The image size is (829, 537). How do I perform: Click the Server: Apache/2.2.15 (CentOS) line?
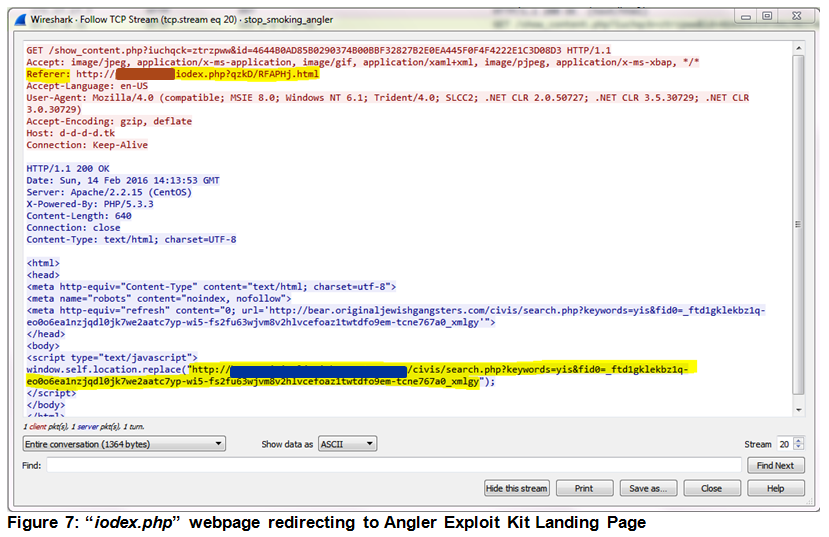109,192
